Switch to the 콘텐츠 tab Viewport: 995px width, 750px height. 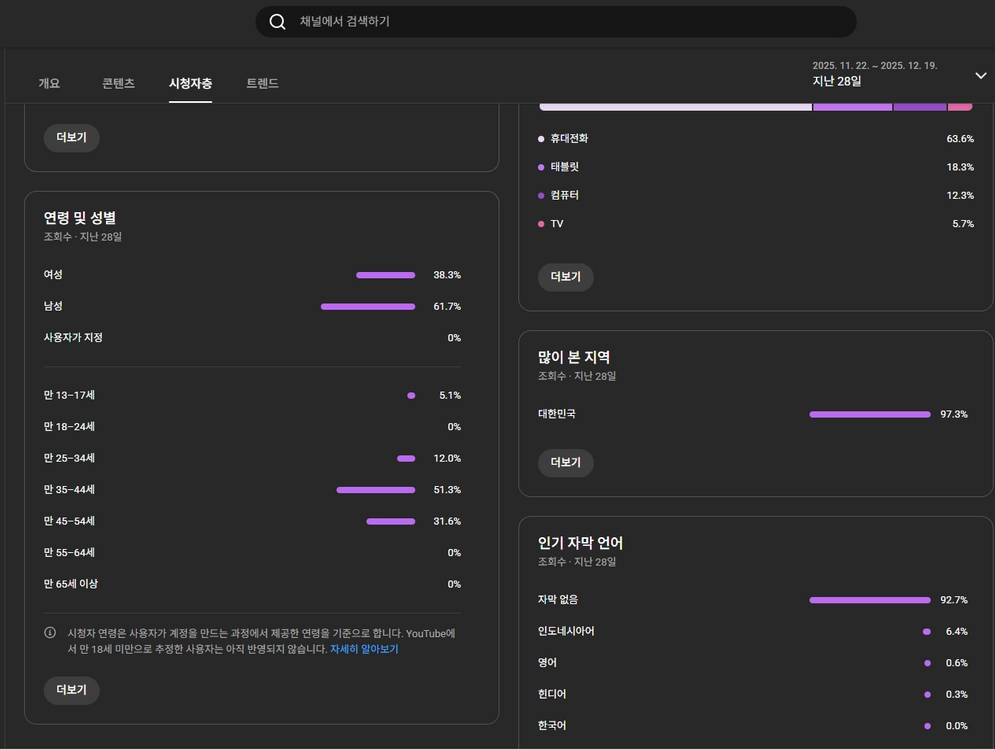[119, 83]
